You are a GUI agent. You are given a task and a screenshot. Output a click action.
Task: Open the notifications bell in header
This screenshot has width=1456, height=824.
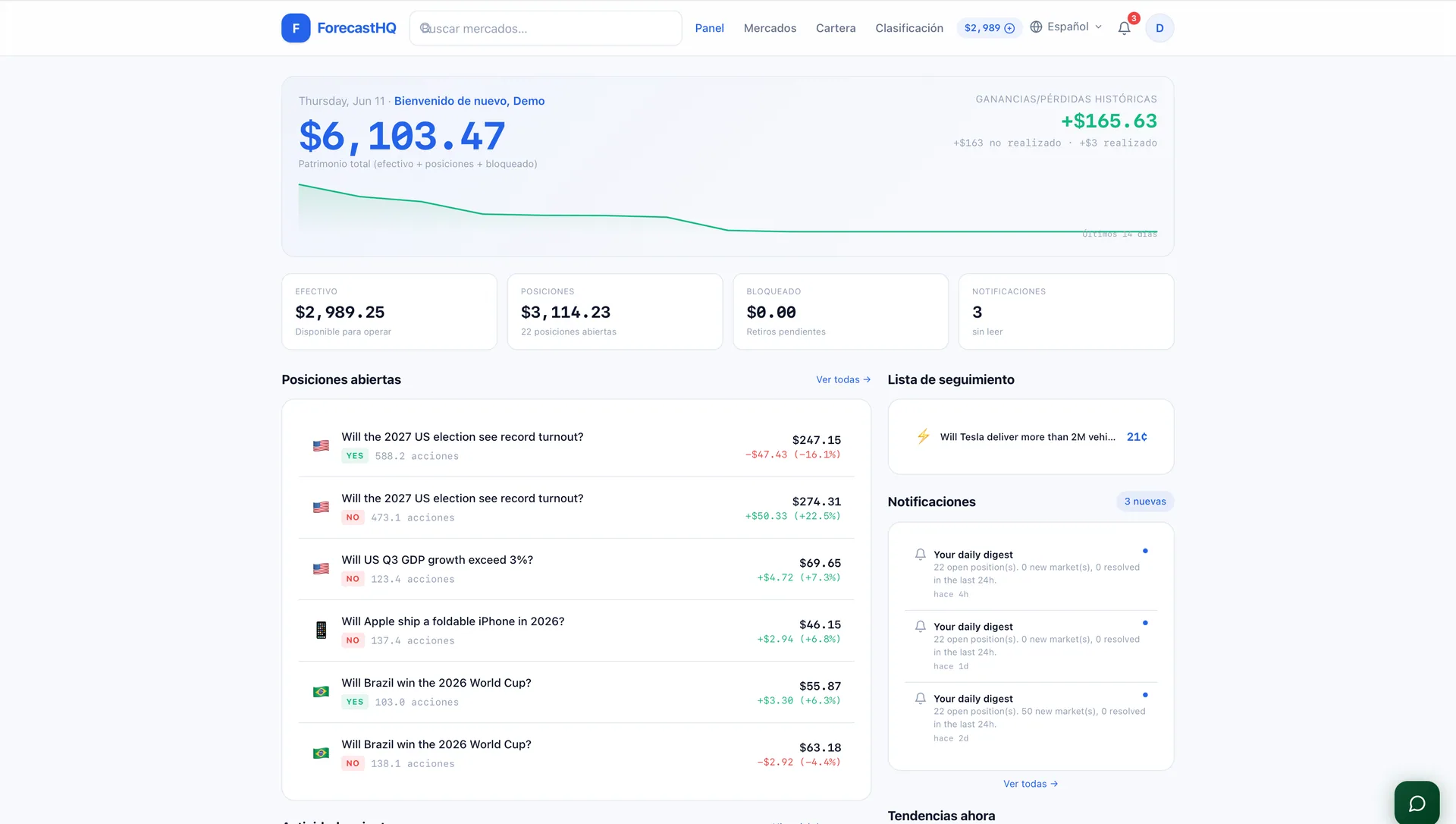click(x=1124, y=28)
